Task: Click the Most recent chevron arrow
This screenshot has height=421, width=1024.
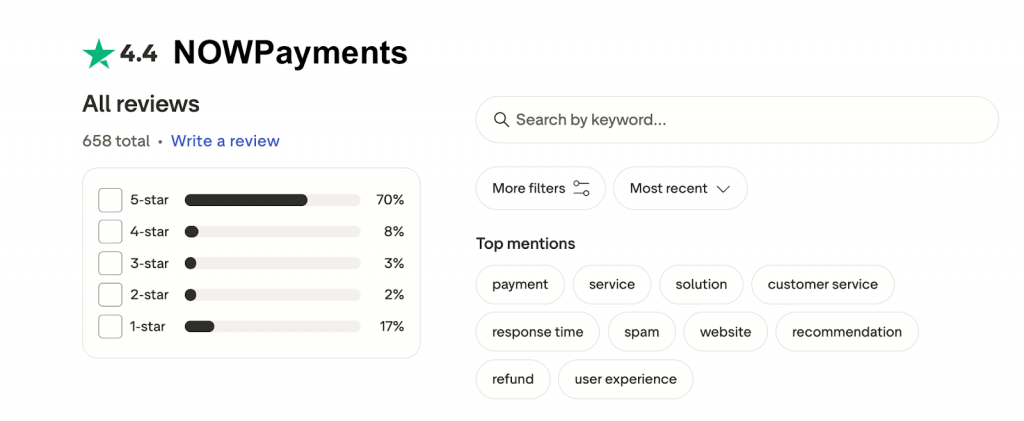Action: click(724, 189)
